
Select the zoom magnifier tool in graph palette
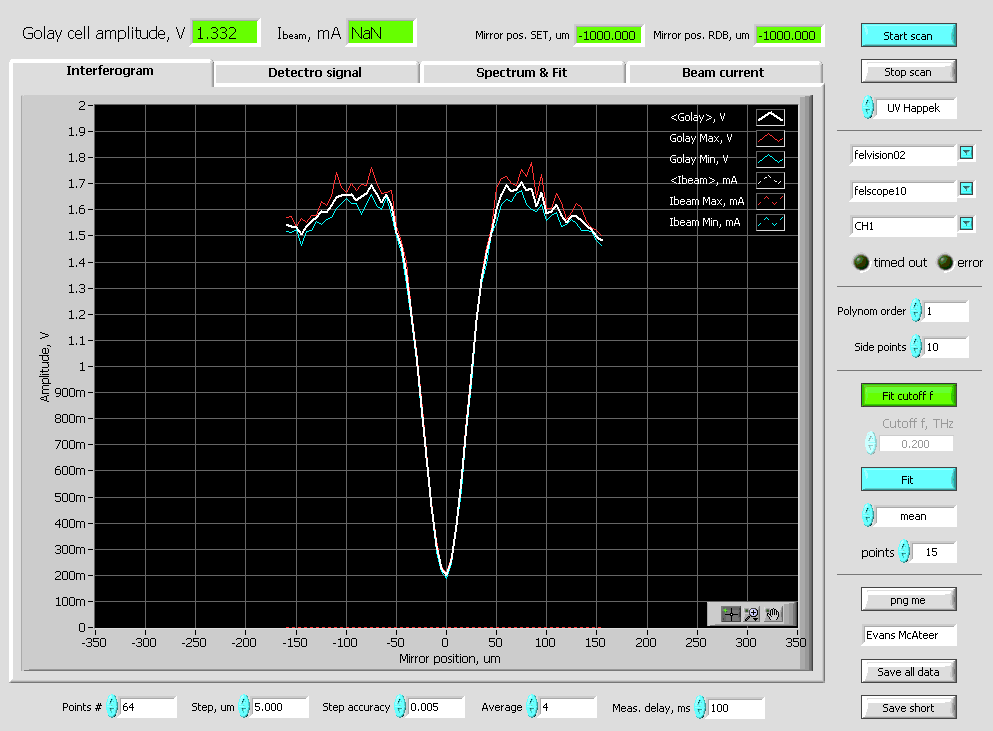tap(752, 614)
